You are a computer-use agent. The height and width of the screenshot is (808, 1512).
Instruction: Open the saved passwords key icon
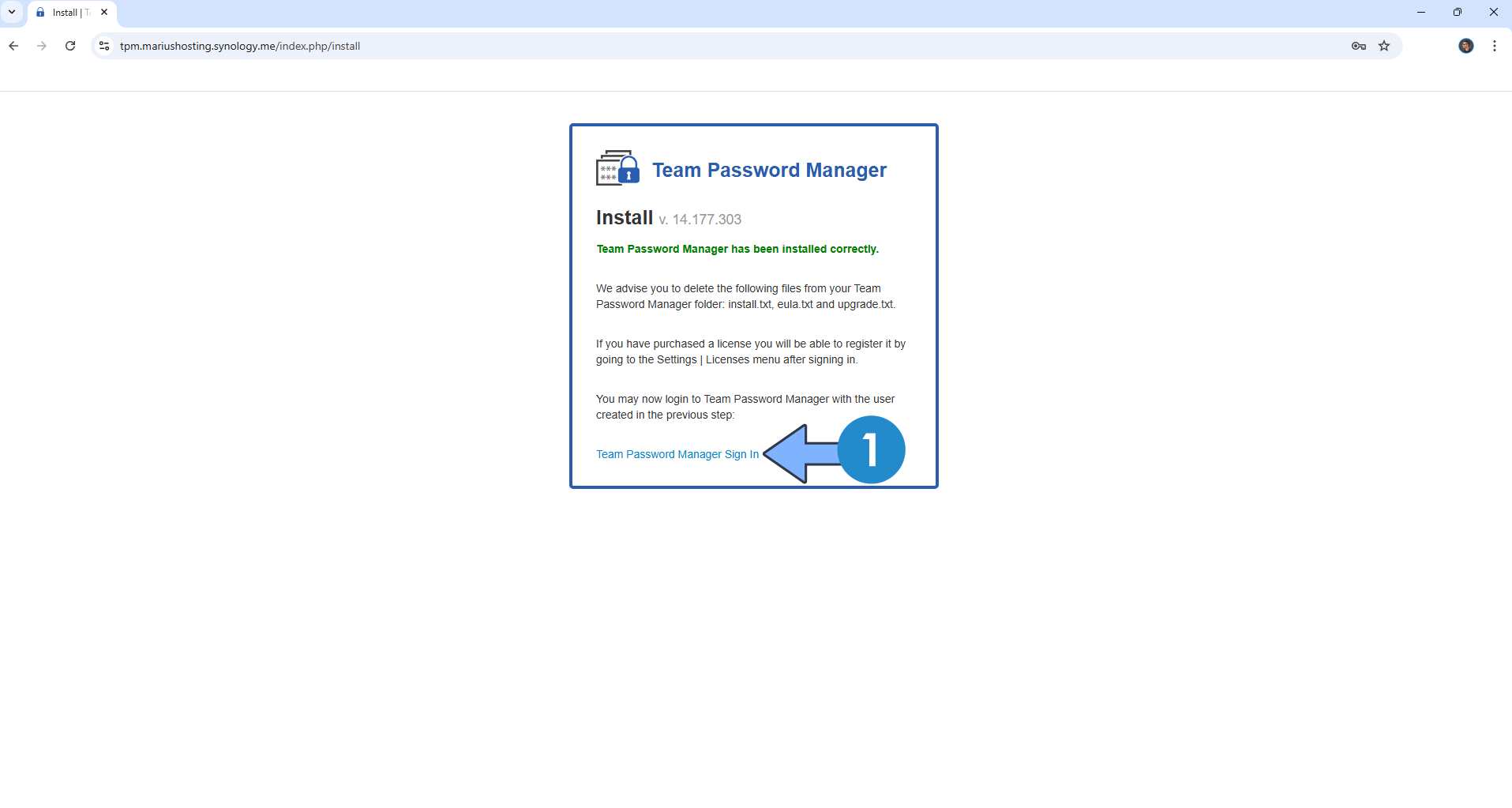click(1358, 46)
